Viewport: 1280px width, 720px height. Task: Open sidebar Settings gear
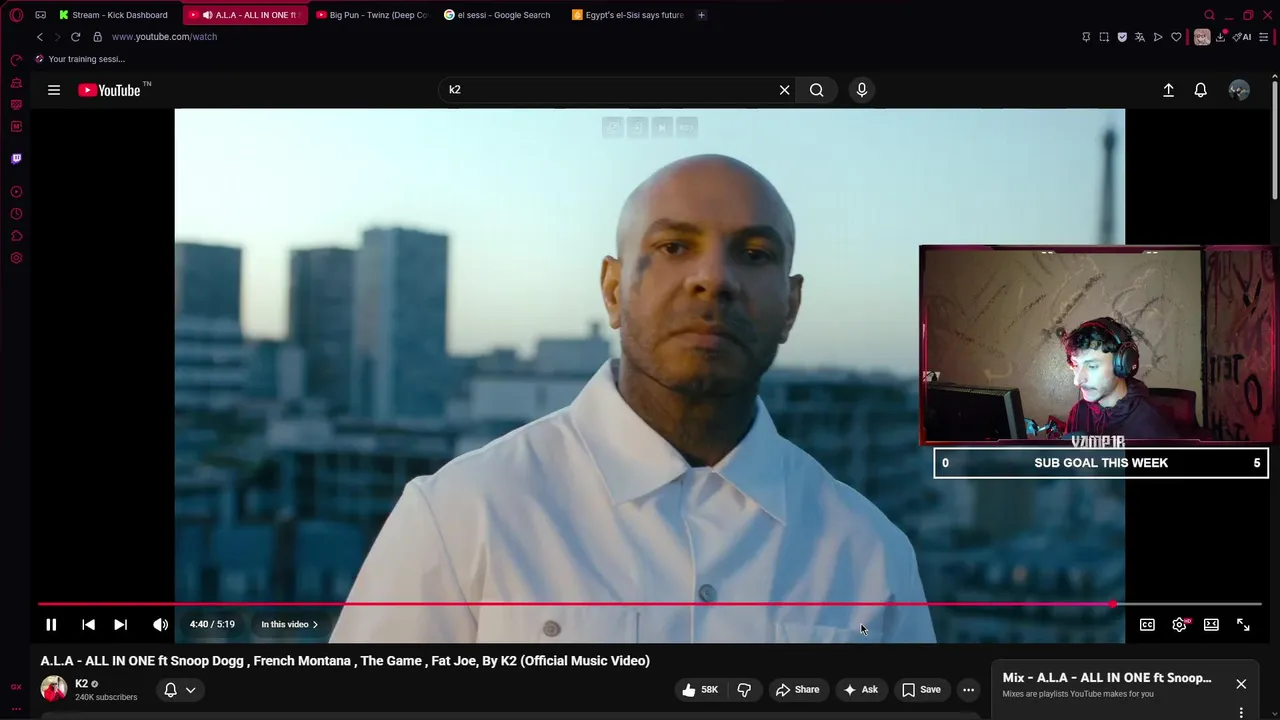tap(16, 257)
